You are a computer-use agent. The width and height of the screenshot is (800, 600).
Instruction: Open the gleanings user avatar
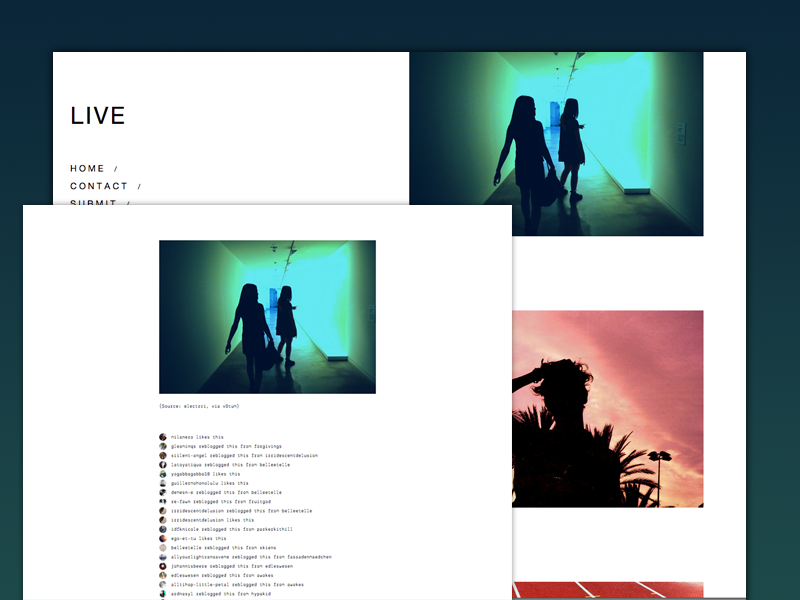[x=163, y=446]
